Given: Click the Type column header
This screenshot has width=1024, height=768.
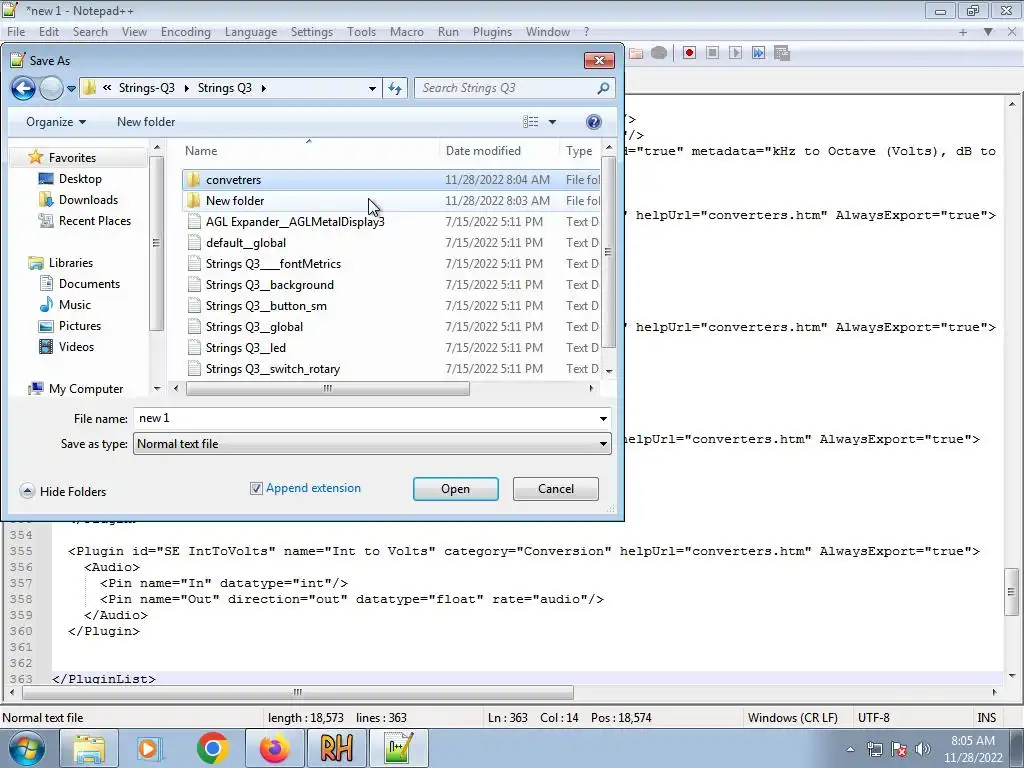Looking at the screenshot, I should pos(579,151).
